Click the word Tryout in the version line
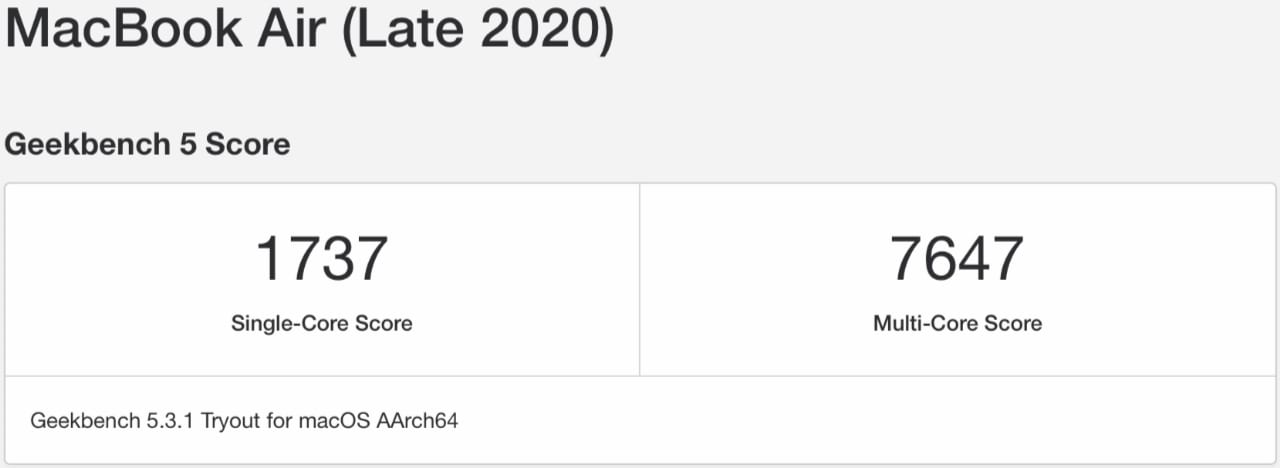Image resolution: width=1280 pixels, height=468 pixels. click(x=231, y=420)
